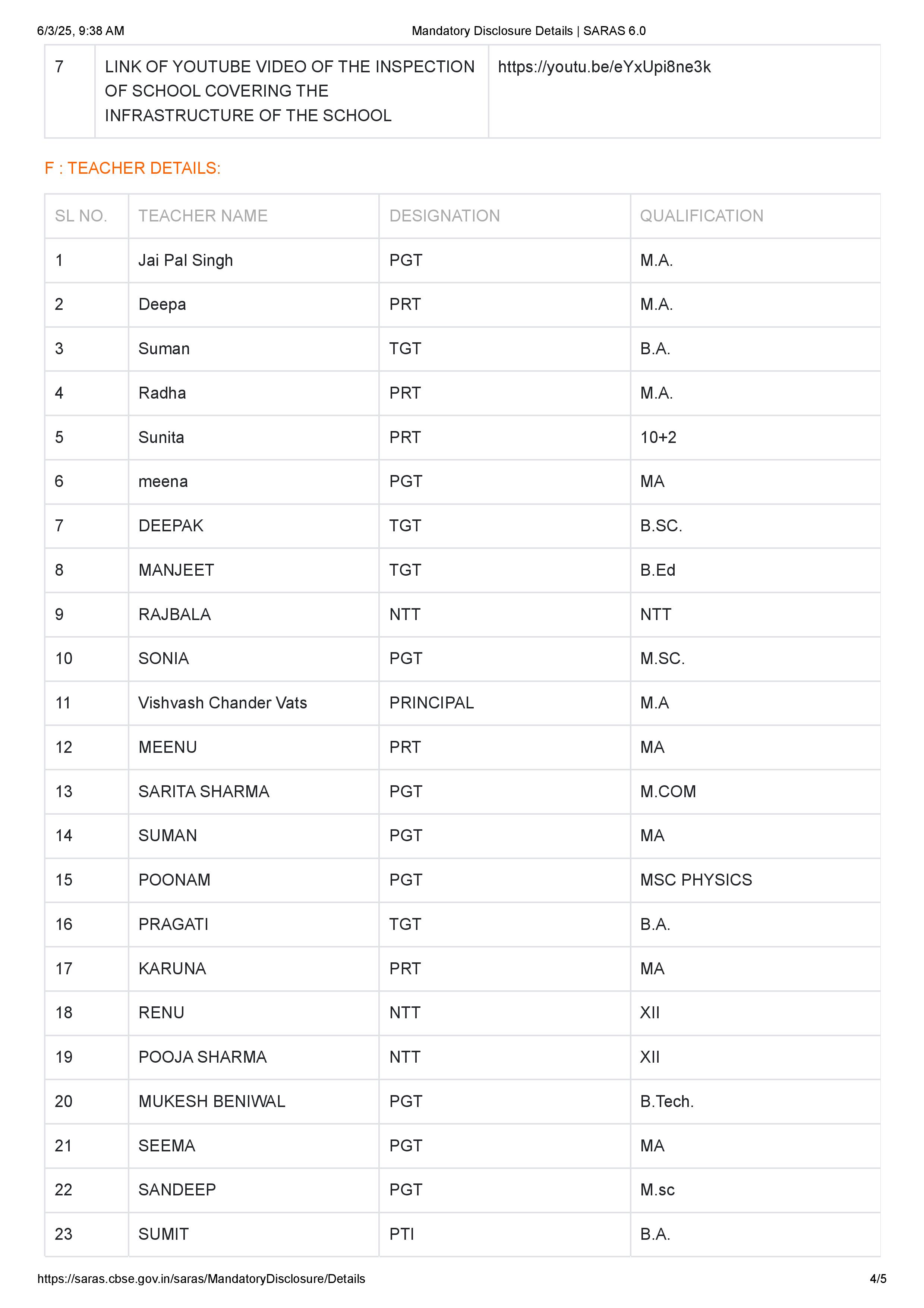The width and height of the screenshot is (924, 1308).
Task: Click the MSC PHYSICS qualification cell
Action: pyautogui.click(x=696, y=880)
